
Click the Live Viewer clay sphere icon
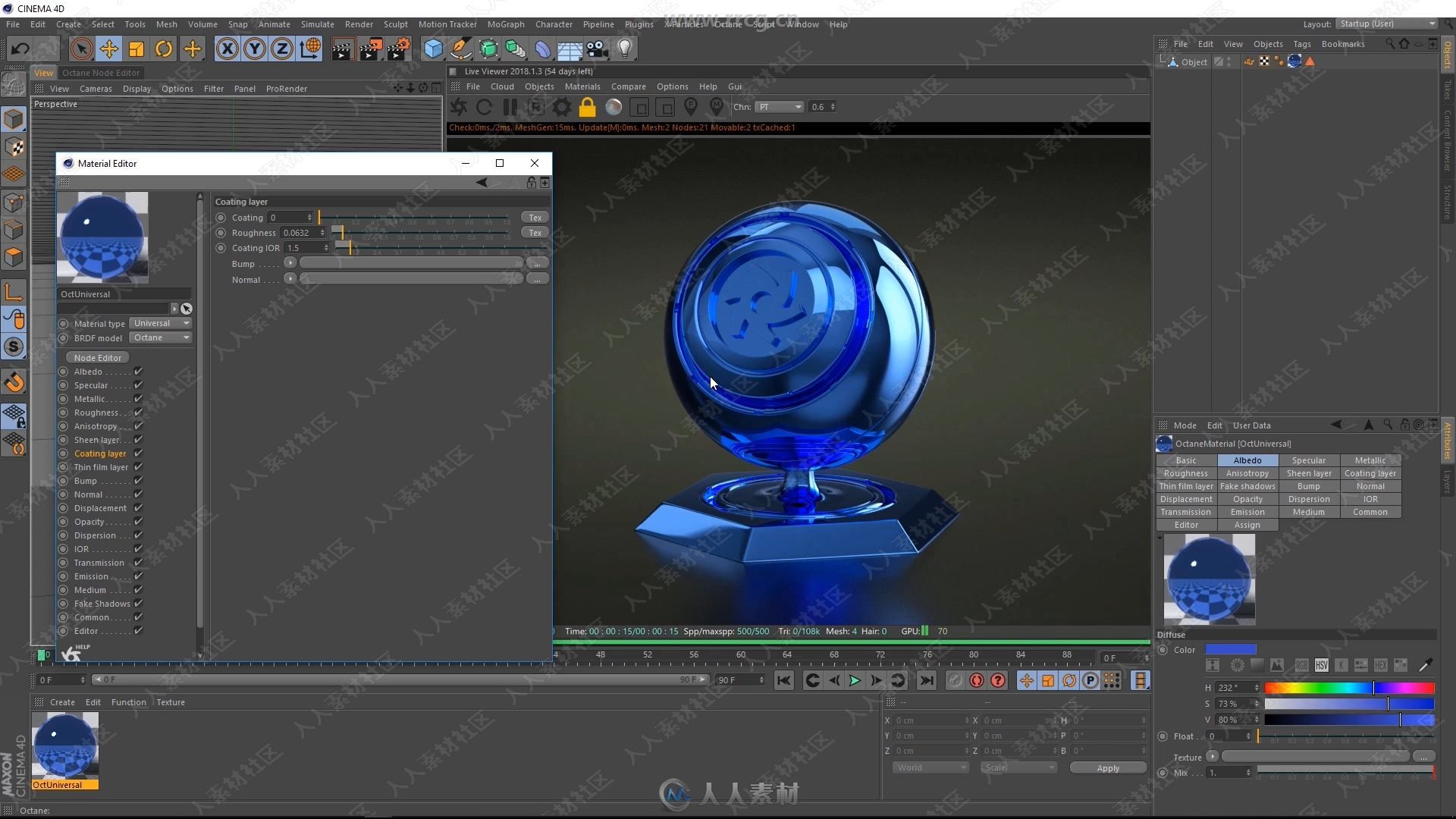[613, 107]
